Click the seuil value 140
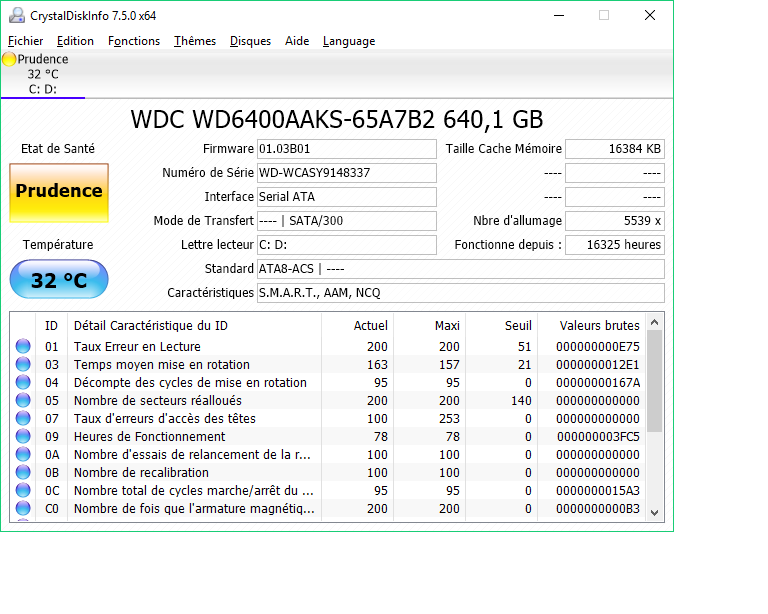 click(521, 401)
